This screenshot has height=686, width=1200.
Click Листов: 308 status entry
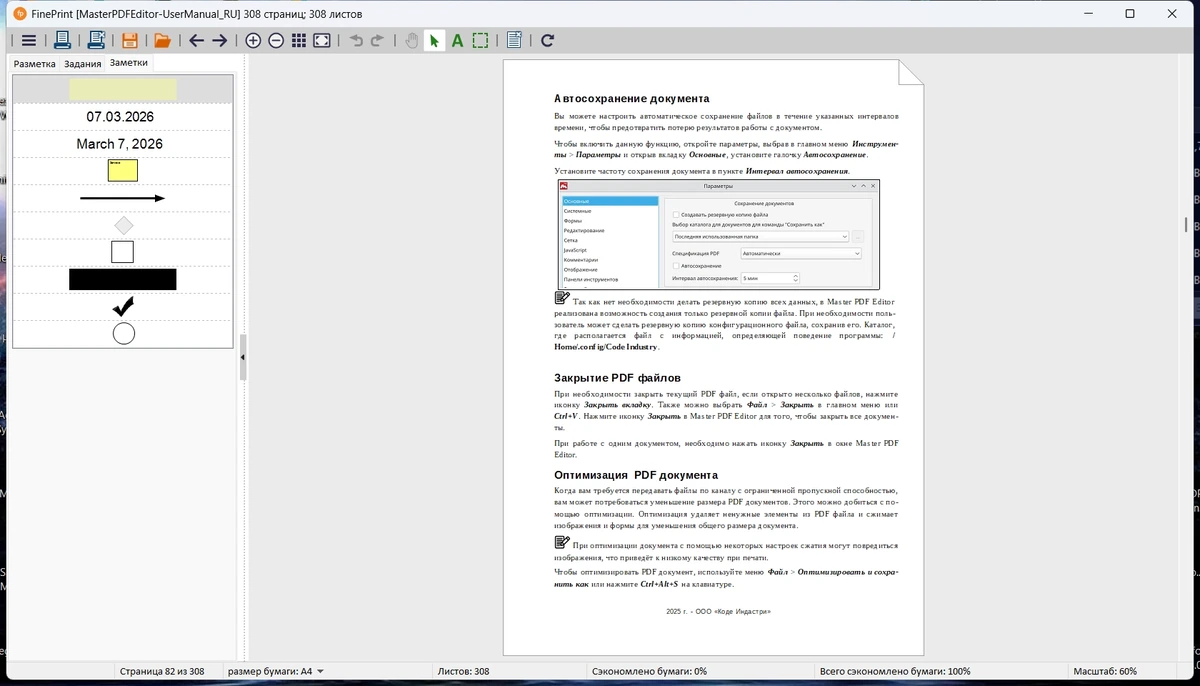coord(463,671)
